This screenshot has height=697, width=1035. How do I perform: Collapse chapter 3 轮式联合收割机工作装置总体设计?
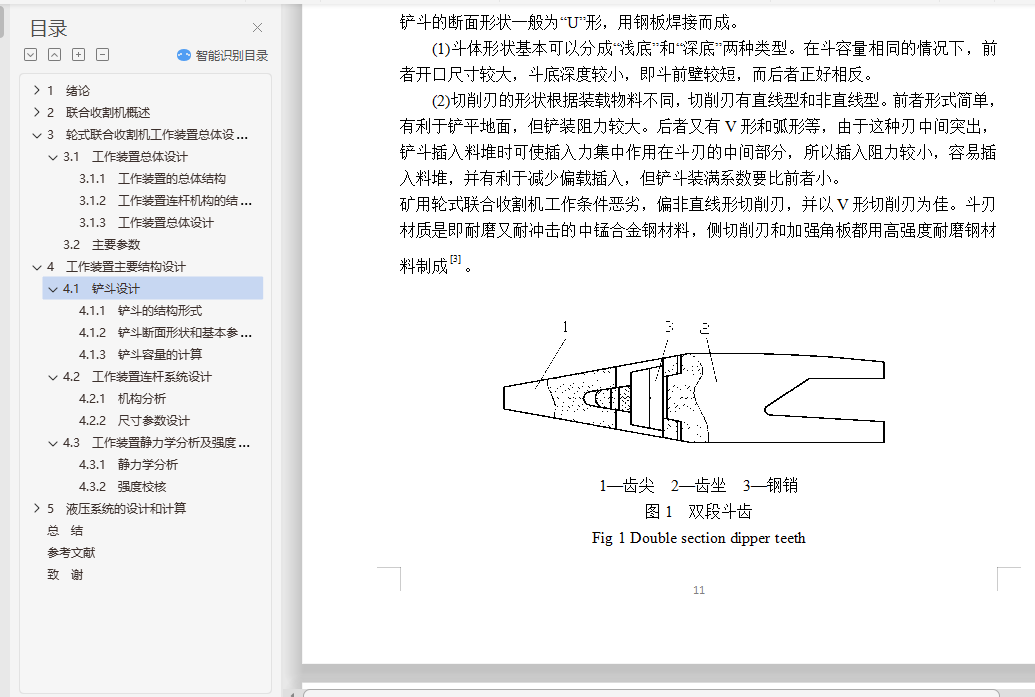[x=37, y=135]
